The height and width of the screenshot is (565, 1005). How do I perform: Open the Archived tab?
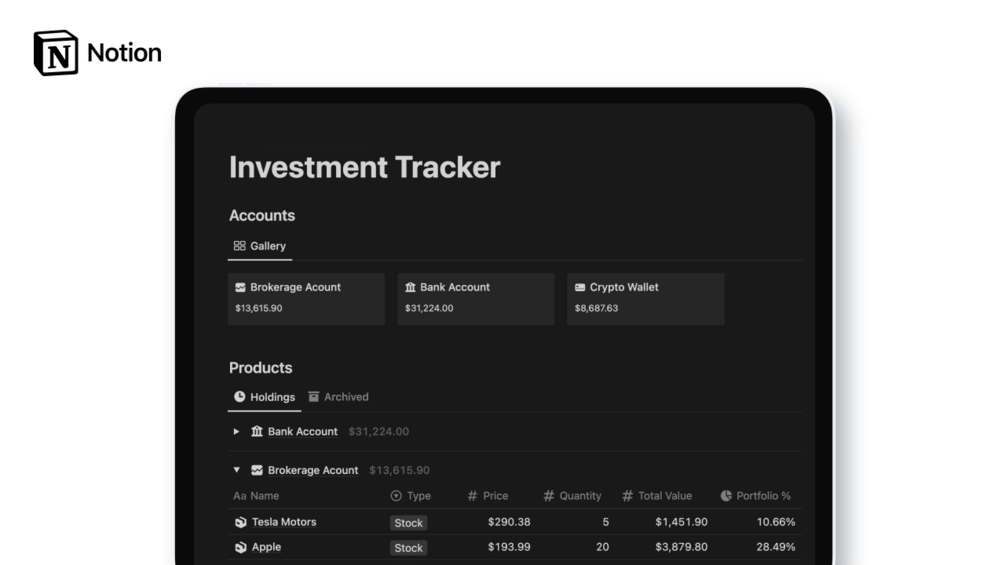point(338,397)
